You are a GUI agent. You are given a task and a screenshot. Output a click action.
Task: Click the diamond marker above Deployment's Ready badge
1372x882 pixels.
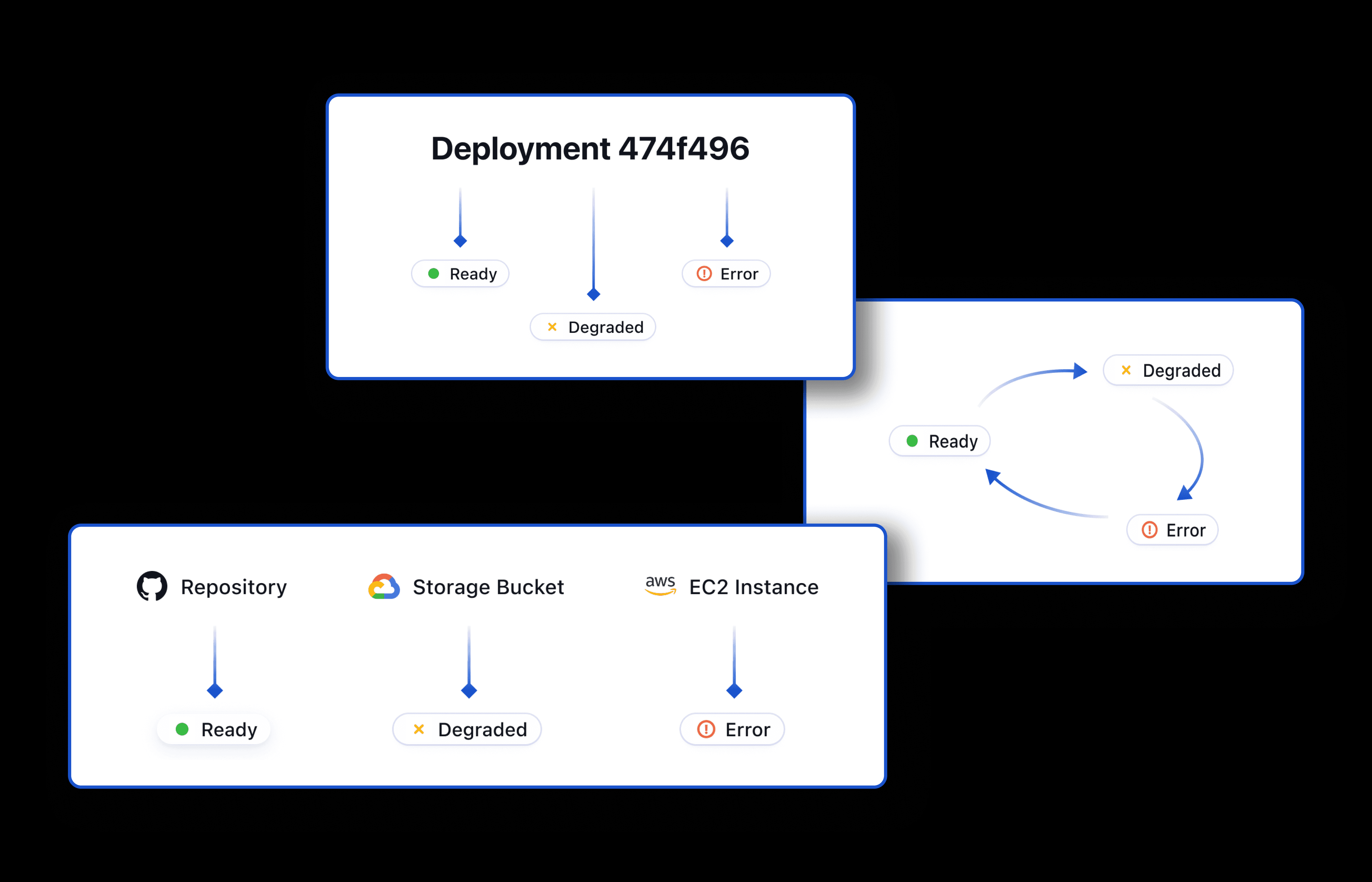pyautogui.click(x=460, y=240)
